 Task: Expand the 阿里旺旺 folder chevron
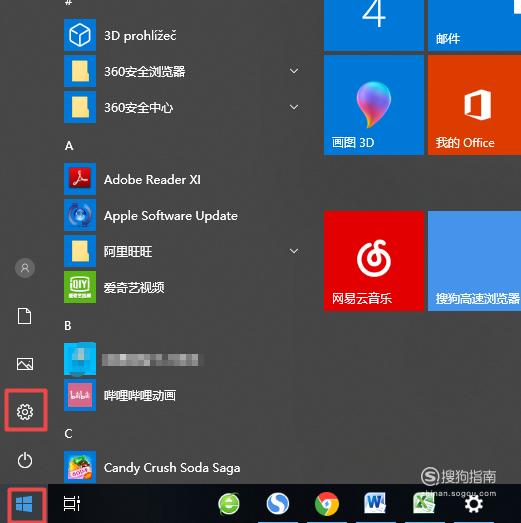pyautogui.click(x=294, y=251)
